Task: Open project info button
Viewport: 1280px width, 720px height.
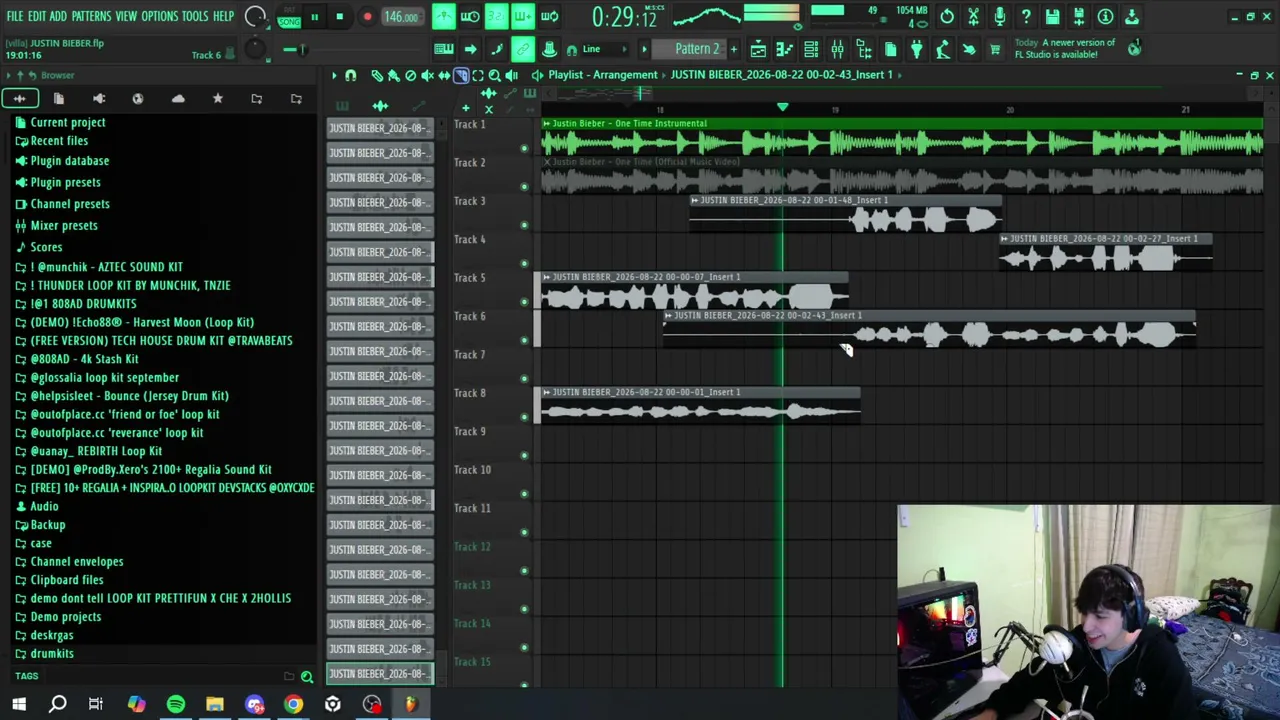Action: tap(1105, 17)
